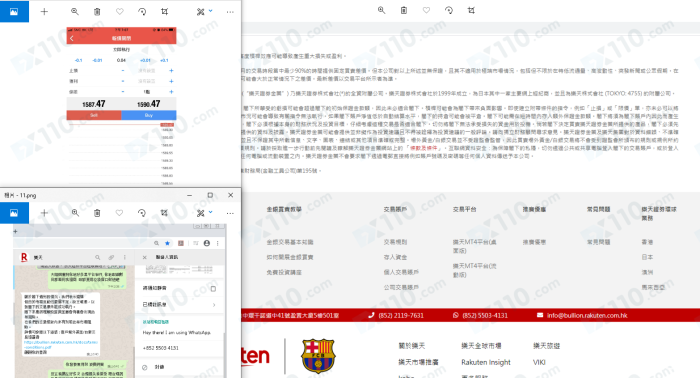This screenshot has width=700, height=378.
Task: Click the FC Barcelona crest logo
Action: [318, 356]
